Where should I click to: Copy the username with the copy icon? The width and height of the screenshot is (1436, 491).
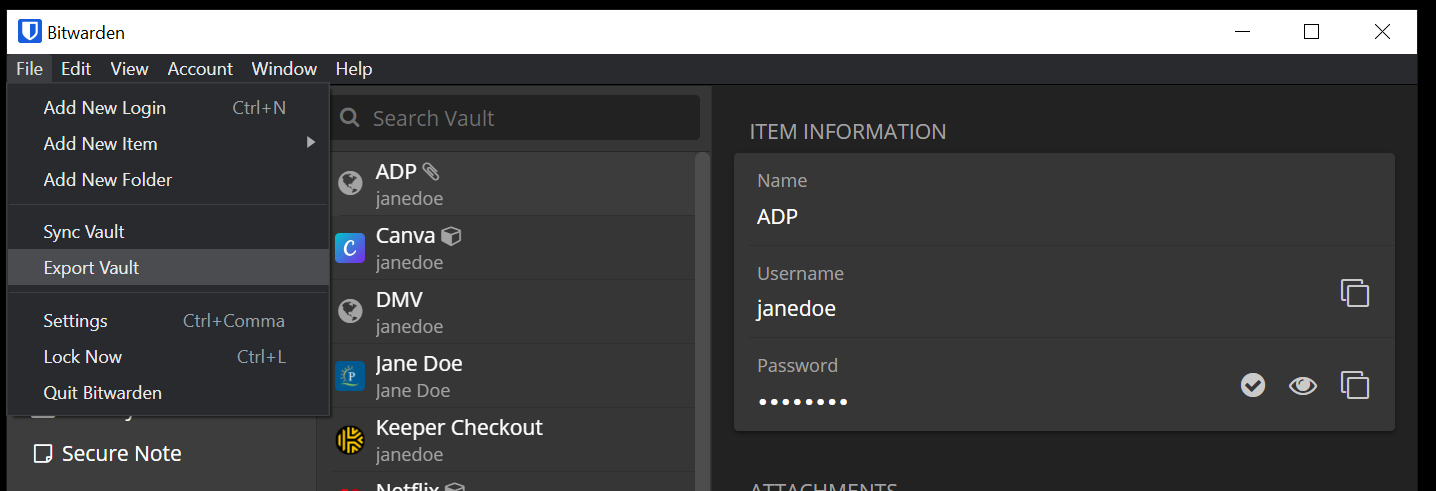pos(1354,293)
